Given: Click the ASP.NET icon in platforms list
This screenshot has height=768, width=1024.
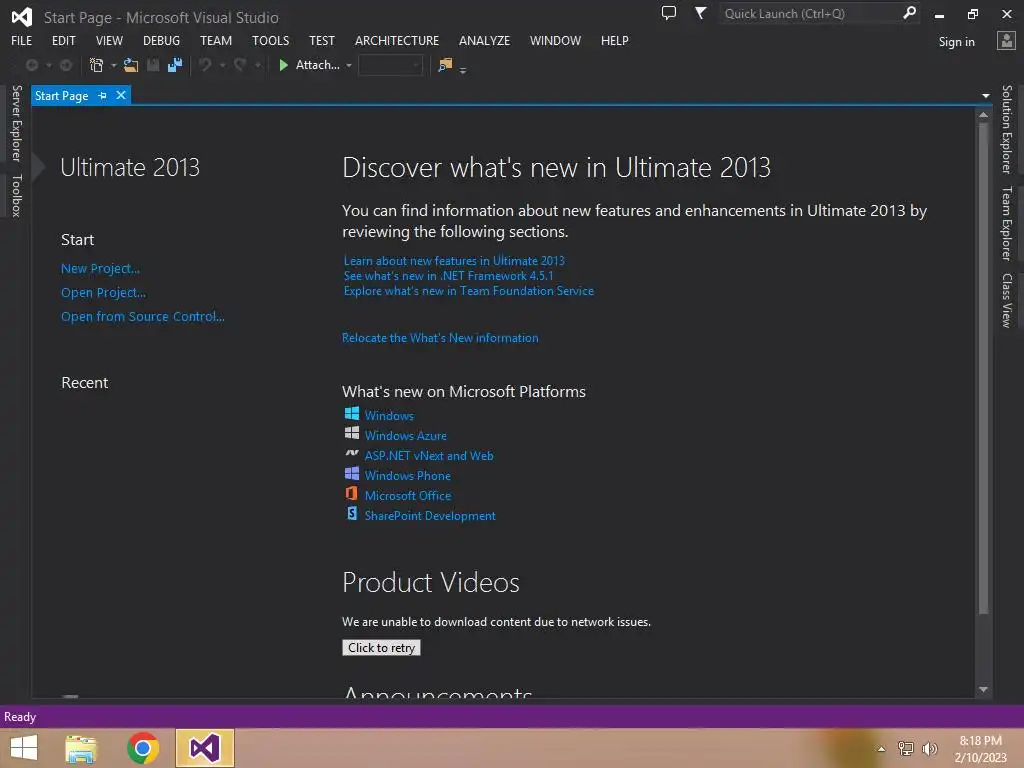Looking at the screenshot, I should [351, 453].
